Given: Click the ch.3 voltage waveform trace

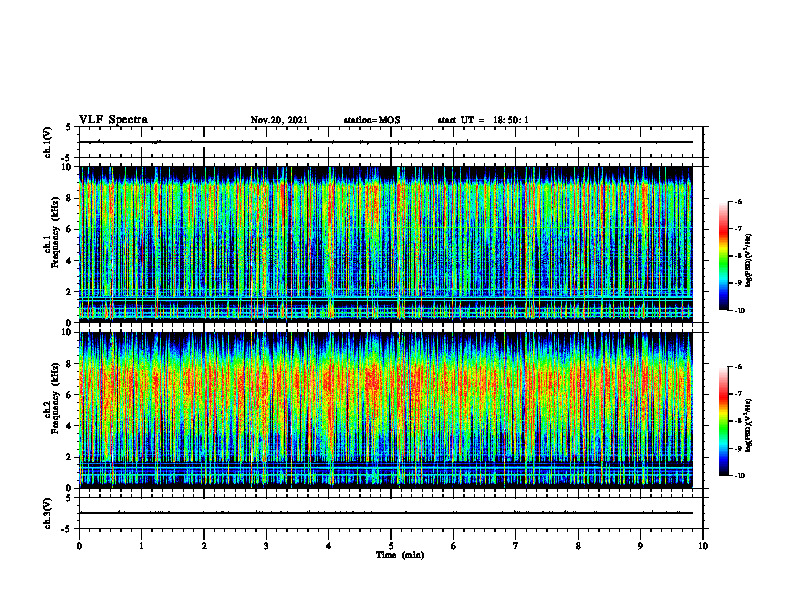Looking at the screenshot, I should tap(386, 513).
